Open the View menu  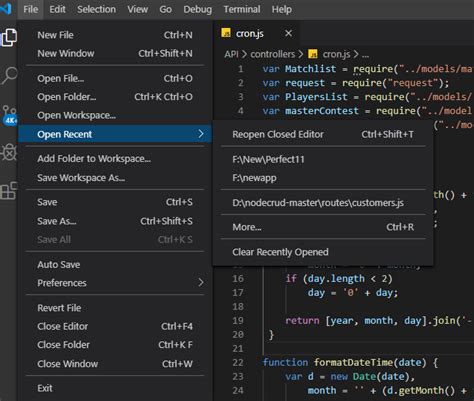tap(137, 9)
